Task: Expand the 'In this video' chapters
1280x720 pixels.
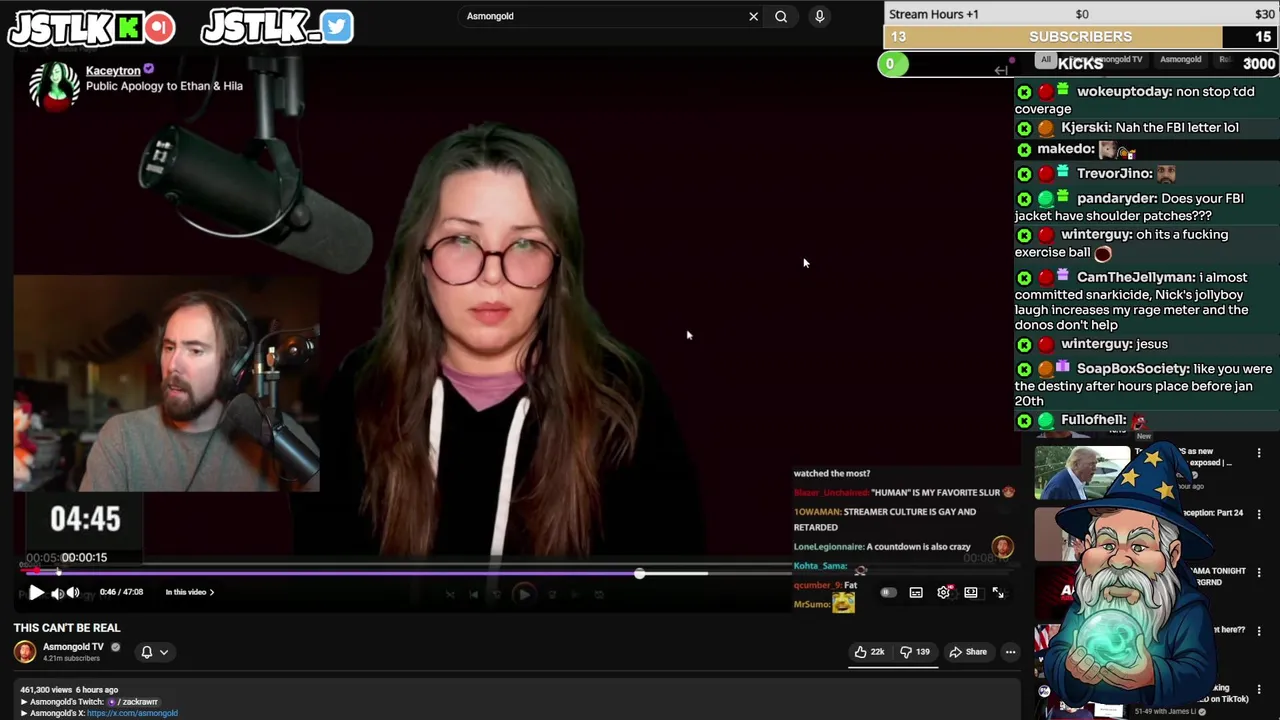Action: click(190, 592)
